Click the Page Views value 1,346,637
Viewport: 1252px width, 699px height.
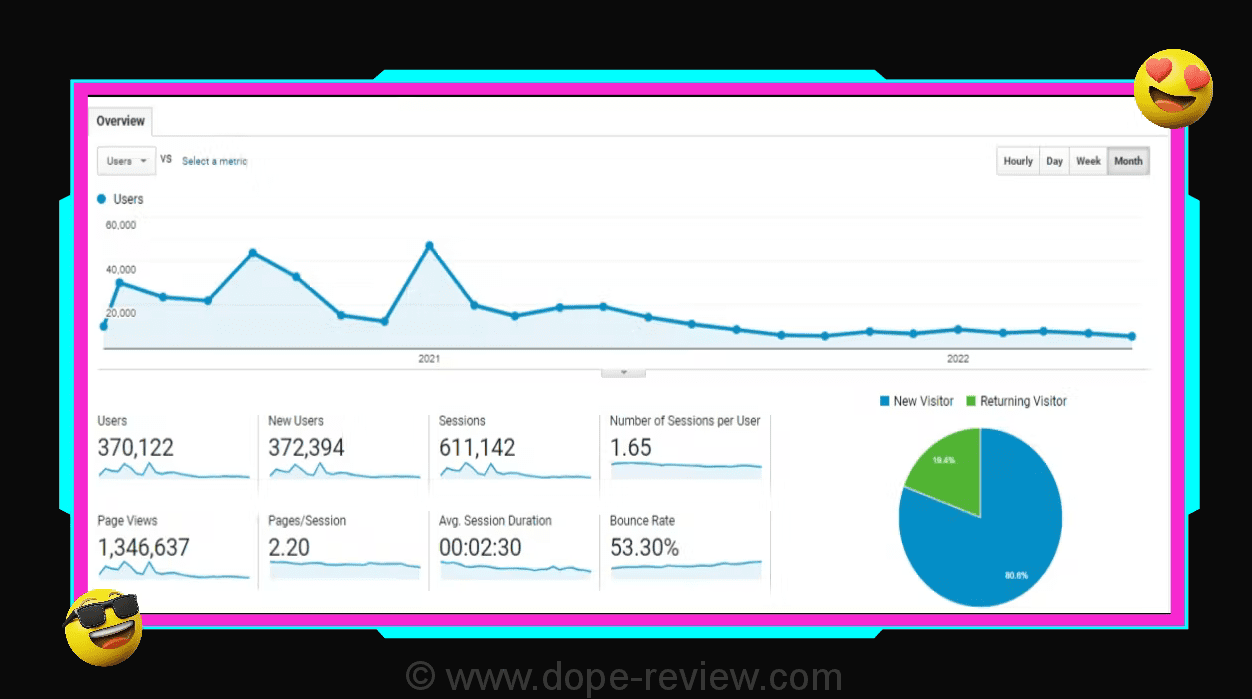[143, 548]
